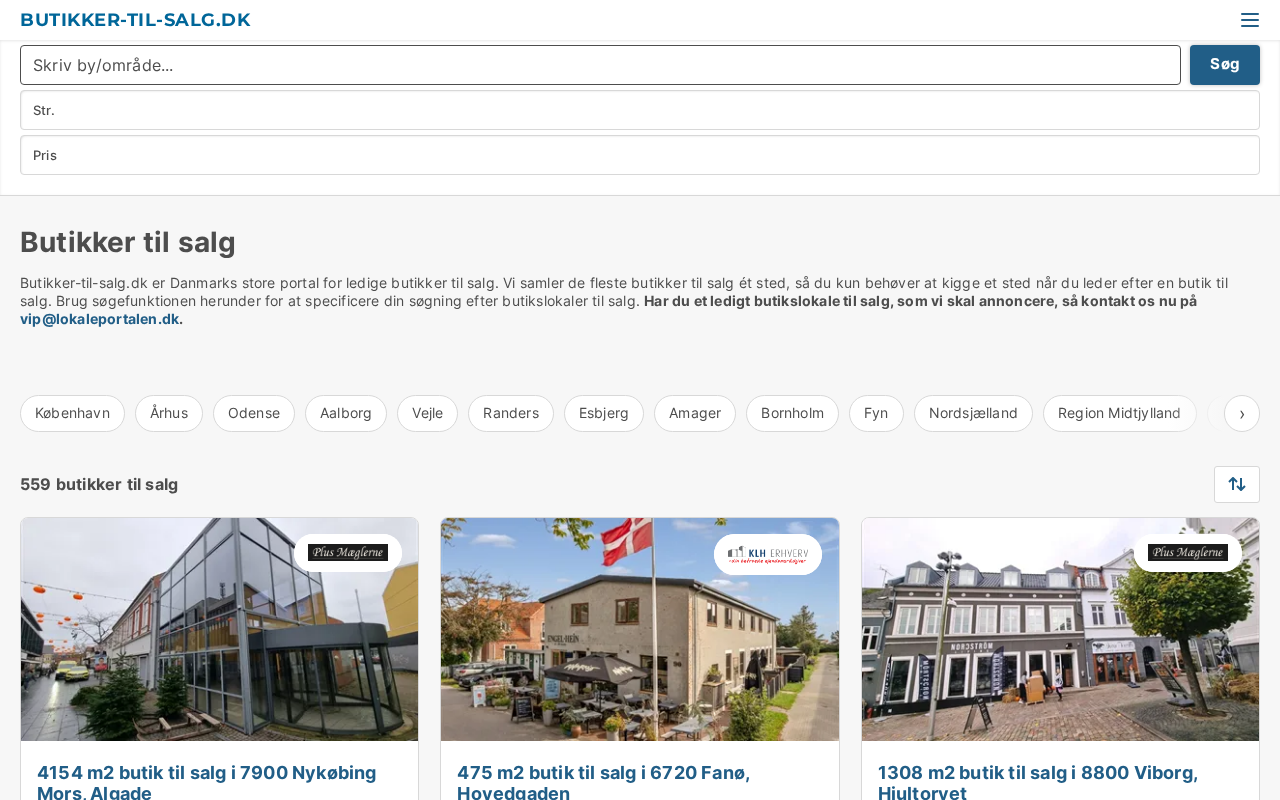The height and width of the screenshot is (800, 1280).
Task: Filter by Nordsjælland
Action: tap(973, 413)
